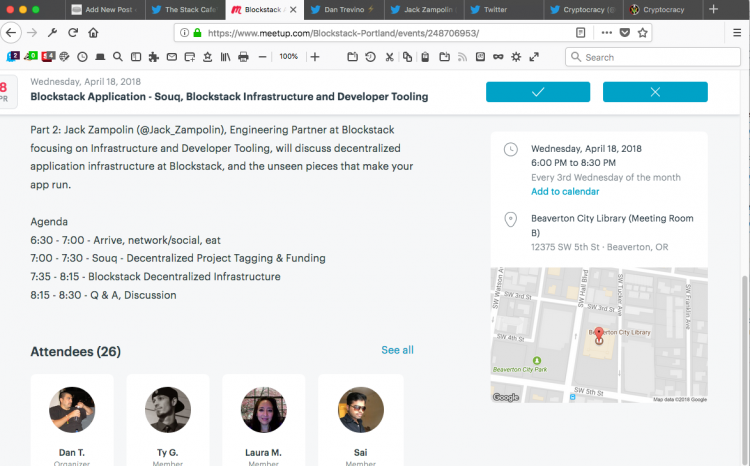This screenshot has height=466, width=750.
Task: Click the green padlock security icon
Action: (x=197, y=33)
